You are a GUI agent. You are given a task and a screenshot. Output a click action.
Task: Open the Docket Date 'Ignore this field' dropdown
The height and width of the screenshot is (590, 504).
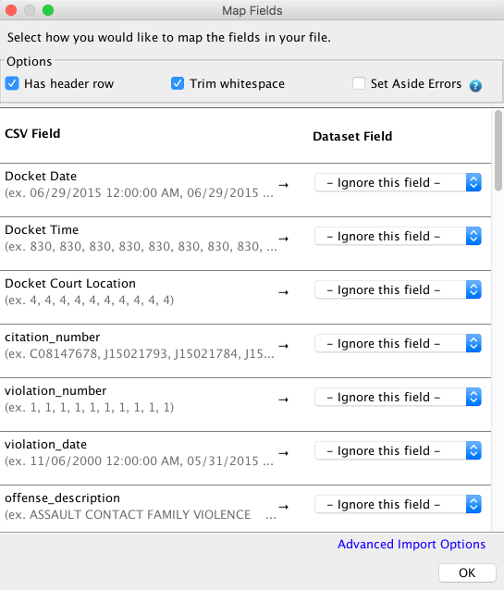398,182
